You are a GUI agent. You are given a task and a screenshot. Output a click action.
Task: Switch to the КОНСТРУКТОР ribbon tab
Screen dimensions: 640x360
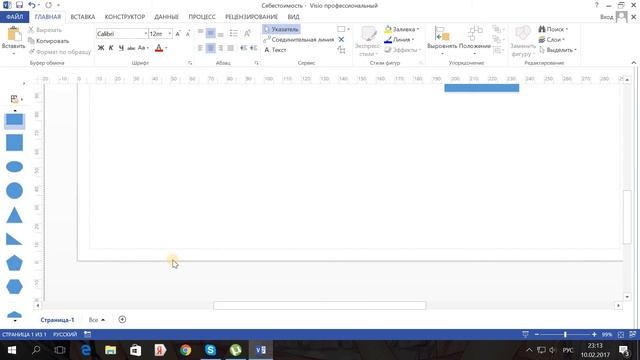[124, 17]
